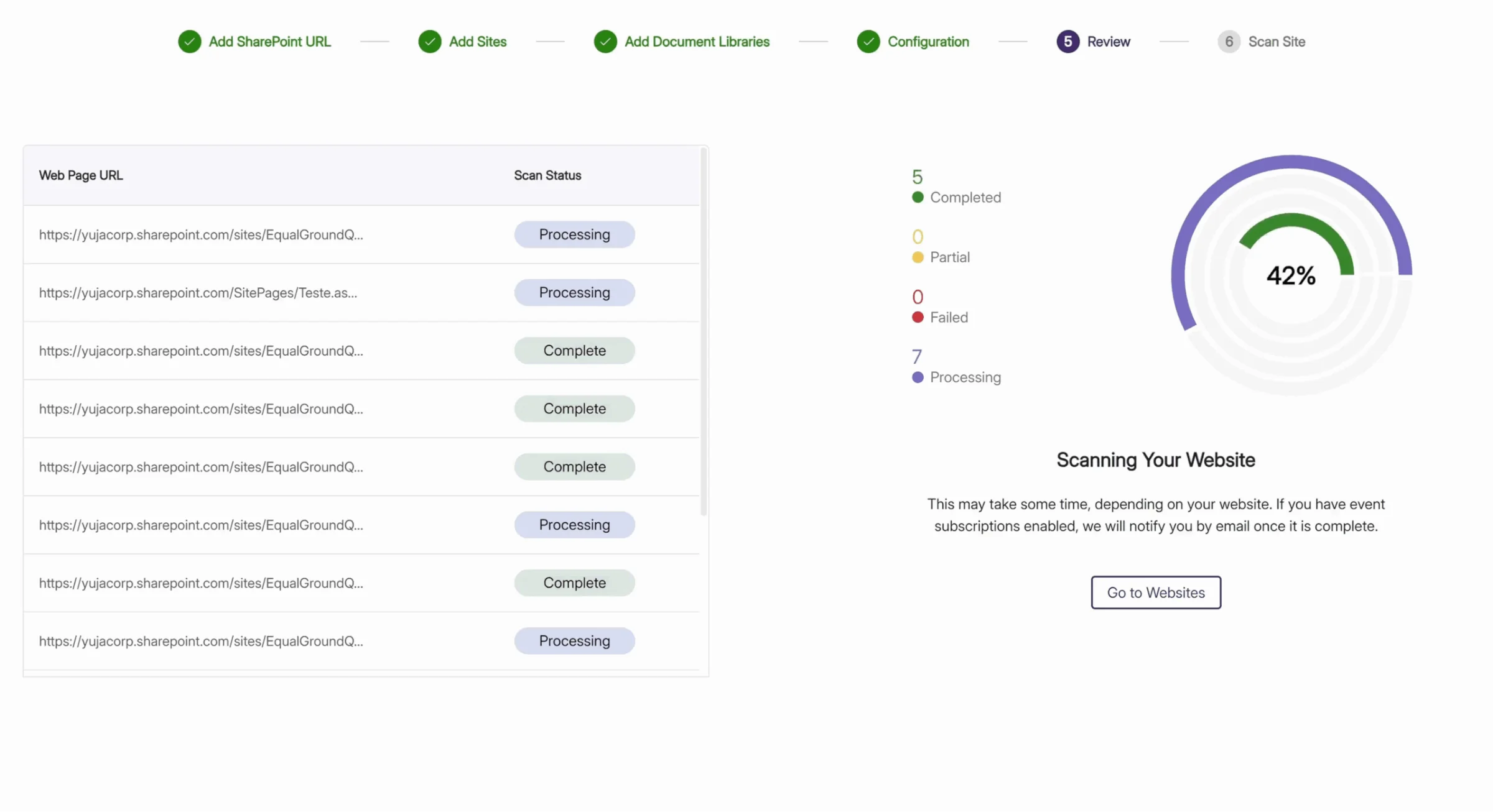Click the yellow Partial legend dot

point(918,257)
